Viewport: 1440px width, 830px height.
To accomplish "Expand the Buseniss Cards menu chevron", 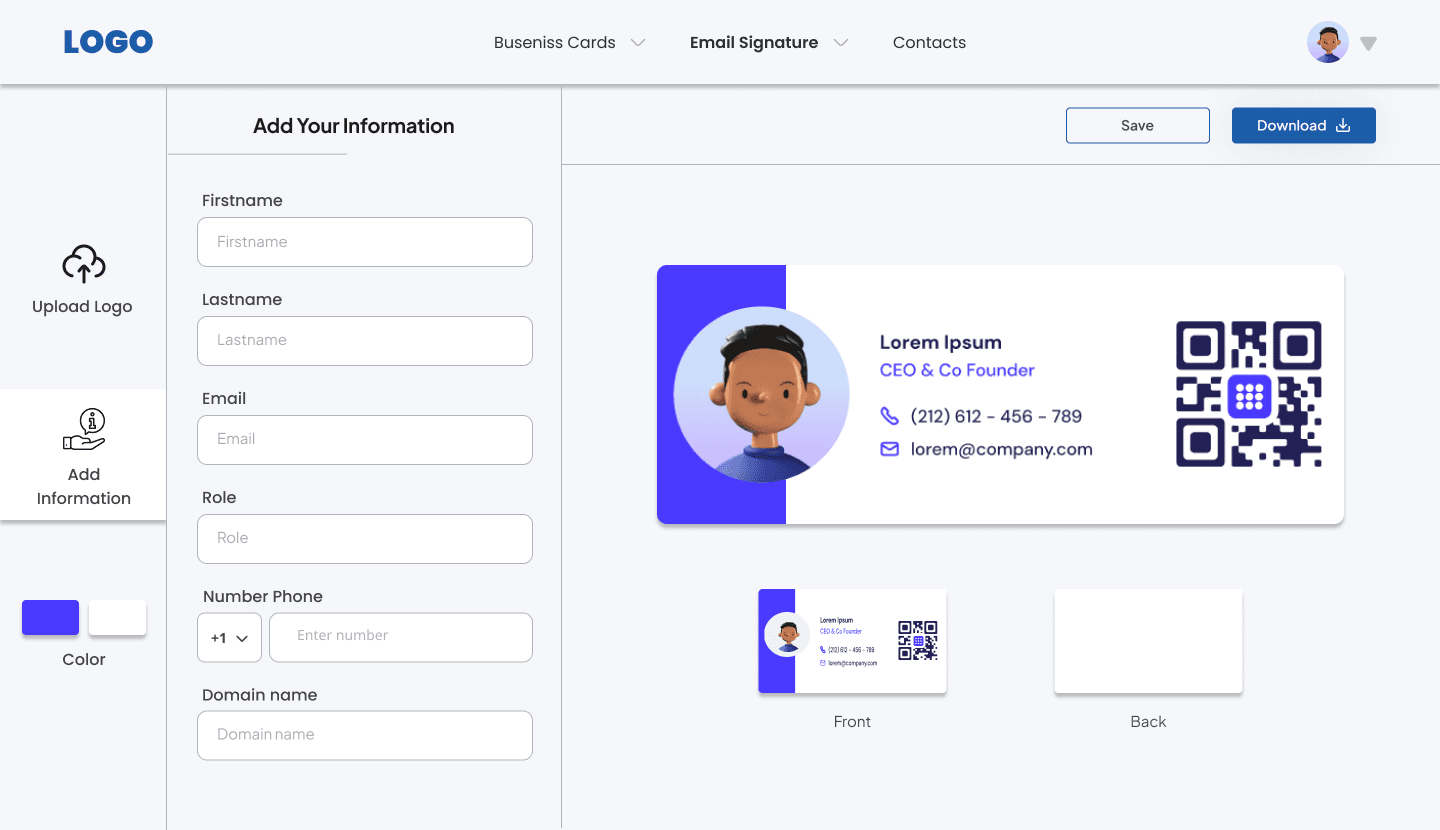I will pyautogui.click(x=637, y=43).
